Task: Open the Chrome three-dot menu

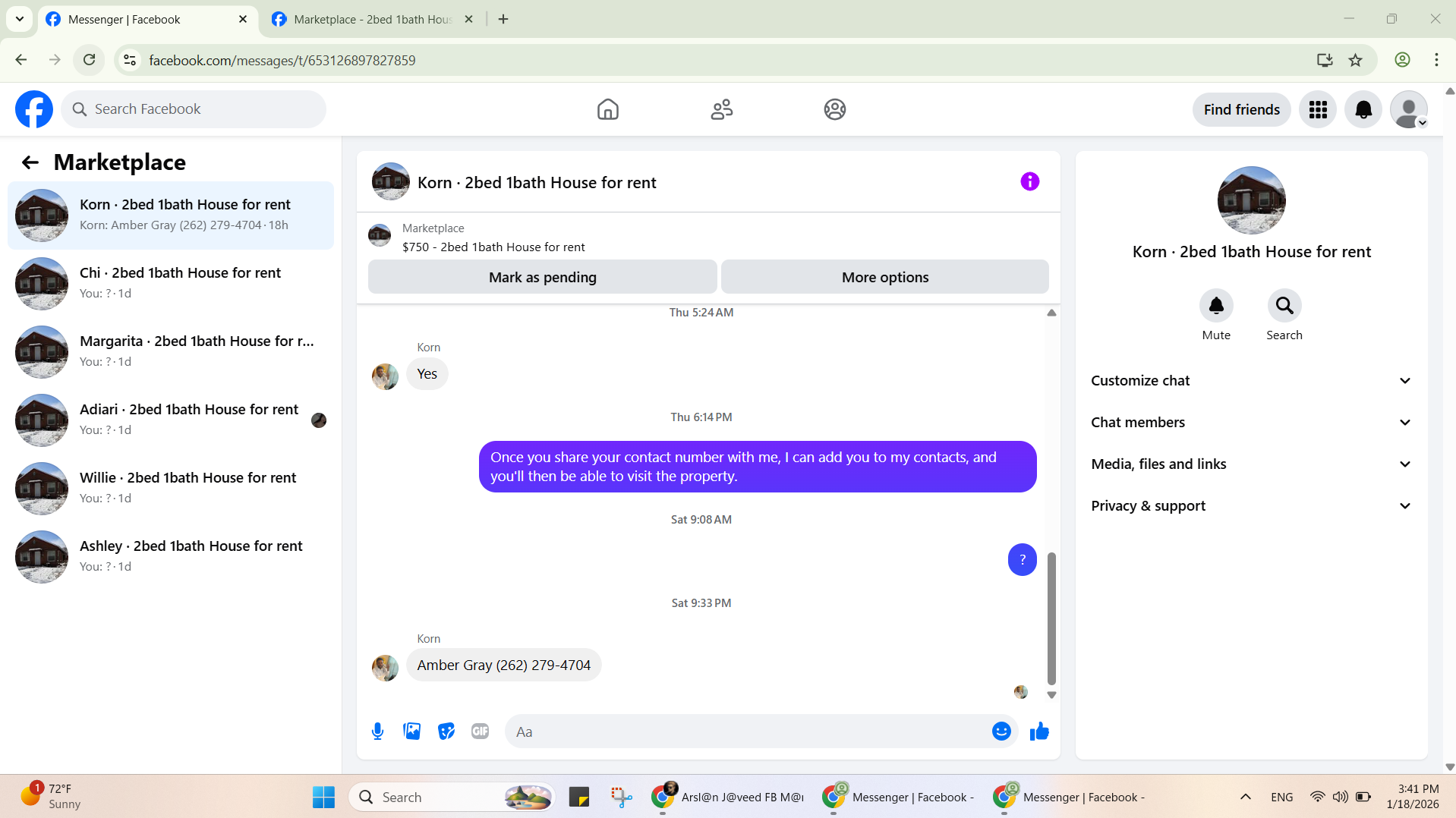Action: (x=1436, y=60)
